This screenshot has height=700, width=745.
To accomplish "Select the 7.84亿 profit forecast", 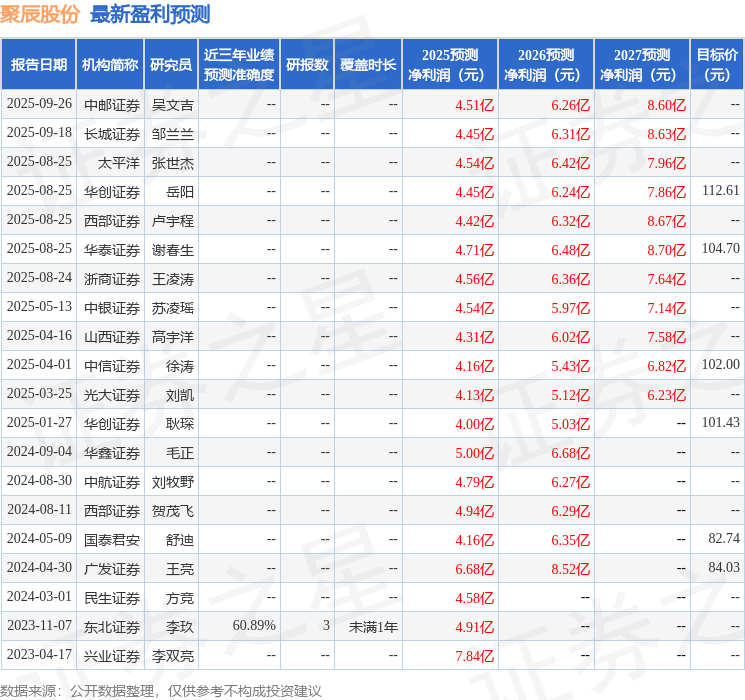I will tap(474, 655).
